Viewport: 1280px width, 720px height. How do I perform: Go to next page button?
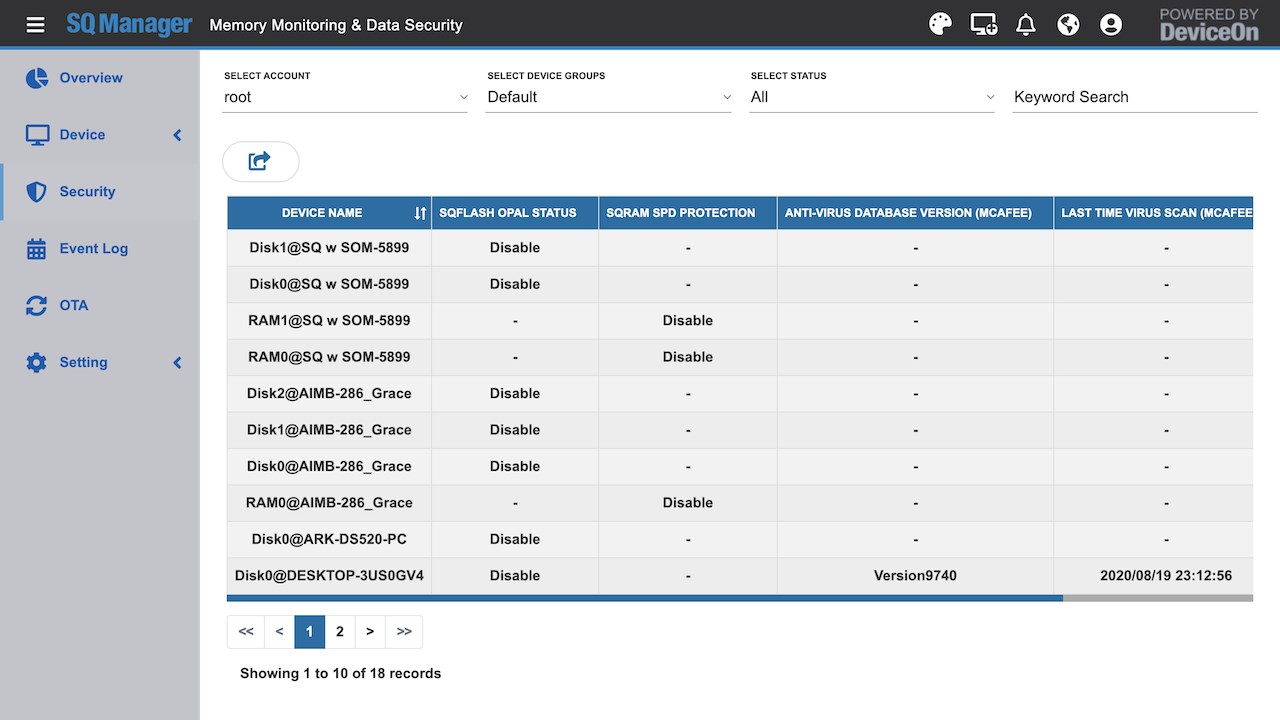click(x=370, y=632)
